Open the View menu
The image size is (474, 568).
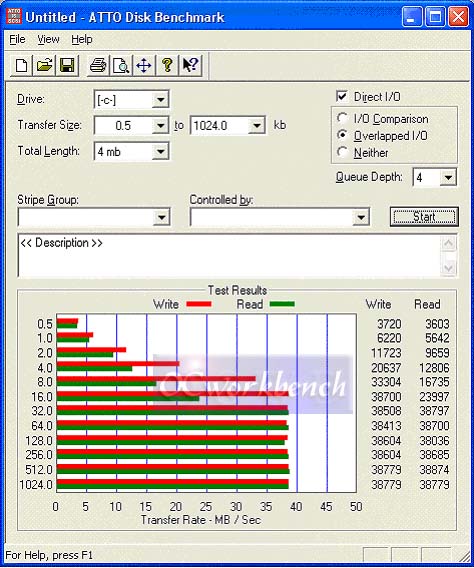click(48, 39)
